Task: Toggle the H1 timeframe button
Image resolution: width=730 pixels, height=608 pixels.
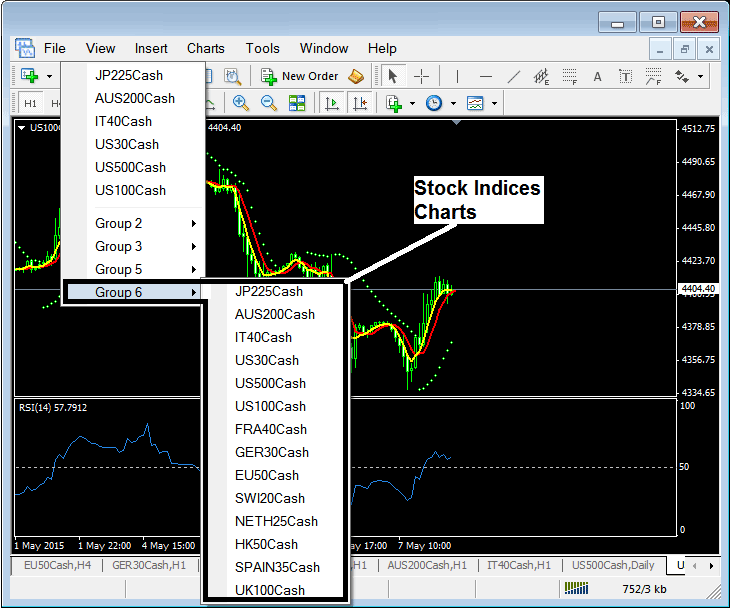Action: click(x=30, y=103)
